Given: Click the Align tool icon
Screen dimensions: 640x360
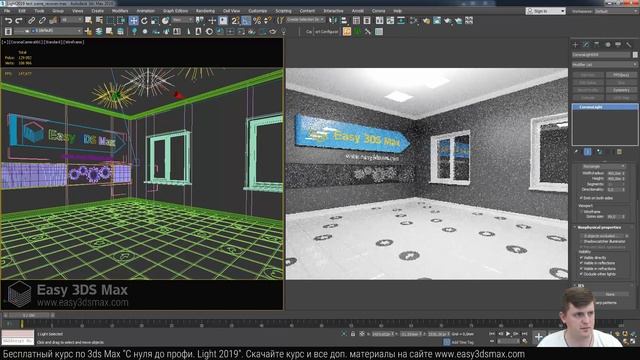Looking at the screenshot, I should point(344,20).
